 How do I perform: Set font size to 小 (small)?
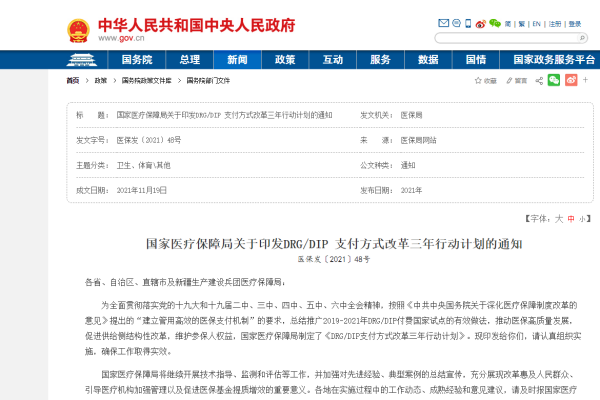[x=582, y=219]
